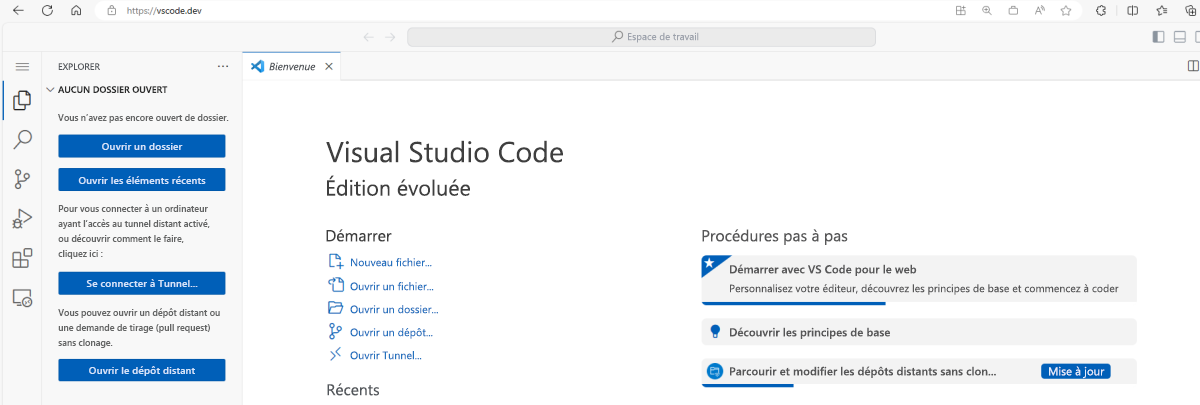This screenshot has height=405, width=1200.
Task: Open the hamburger application menu
Action: 21,66
